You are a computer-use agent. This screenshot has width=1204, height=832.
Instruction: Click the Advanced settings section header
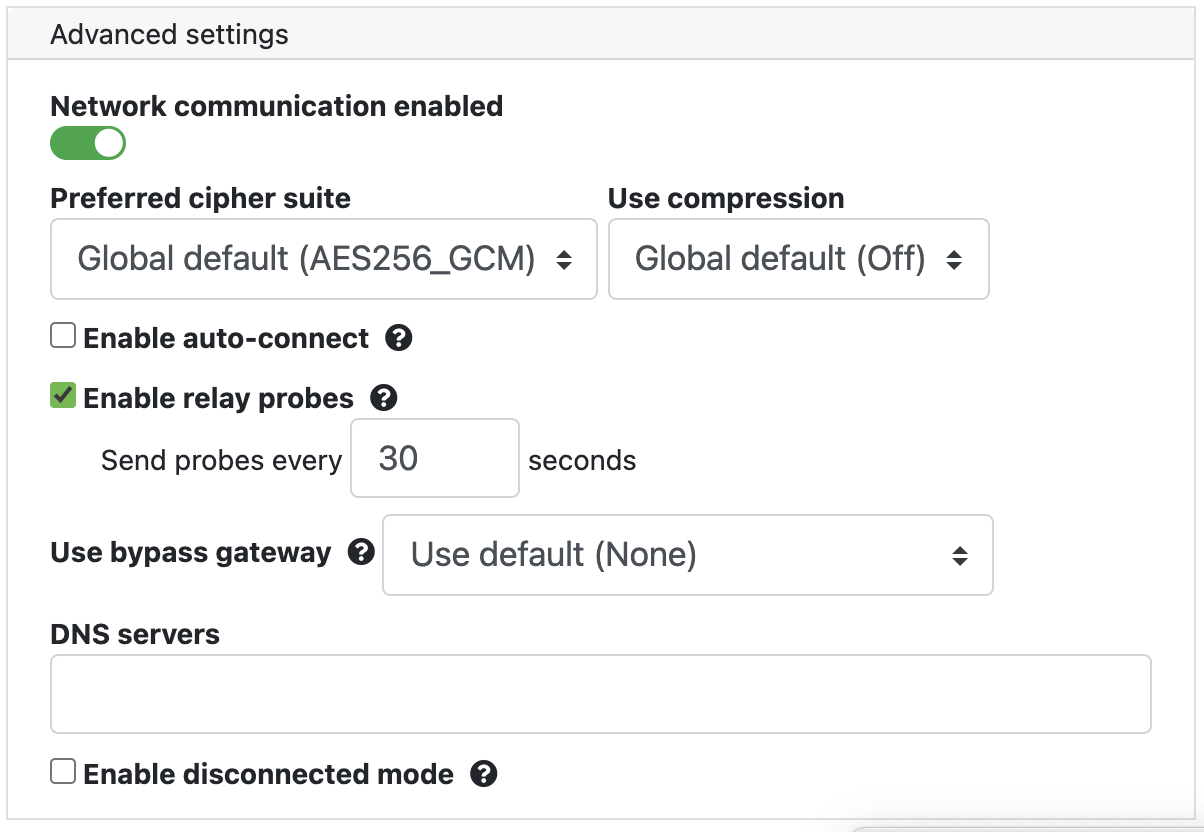169,35
